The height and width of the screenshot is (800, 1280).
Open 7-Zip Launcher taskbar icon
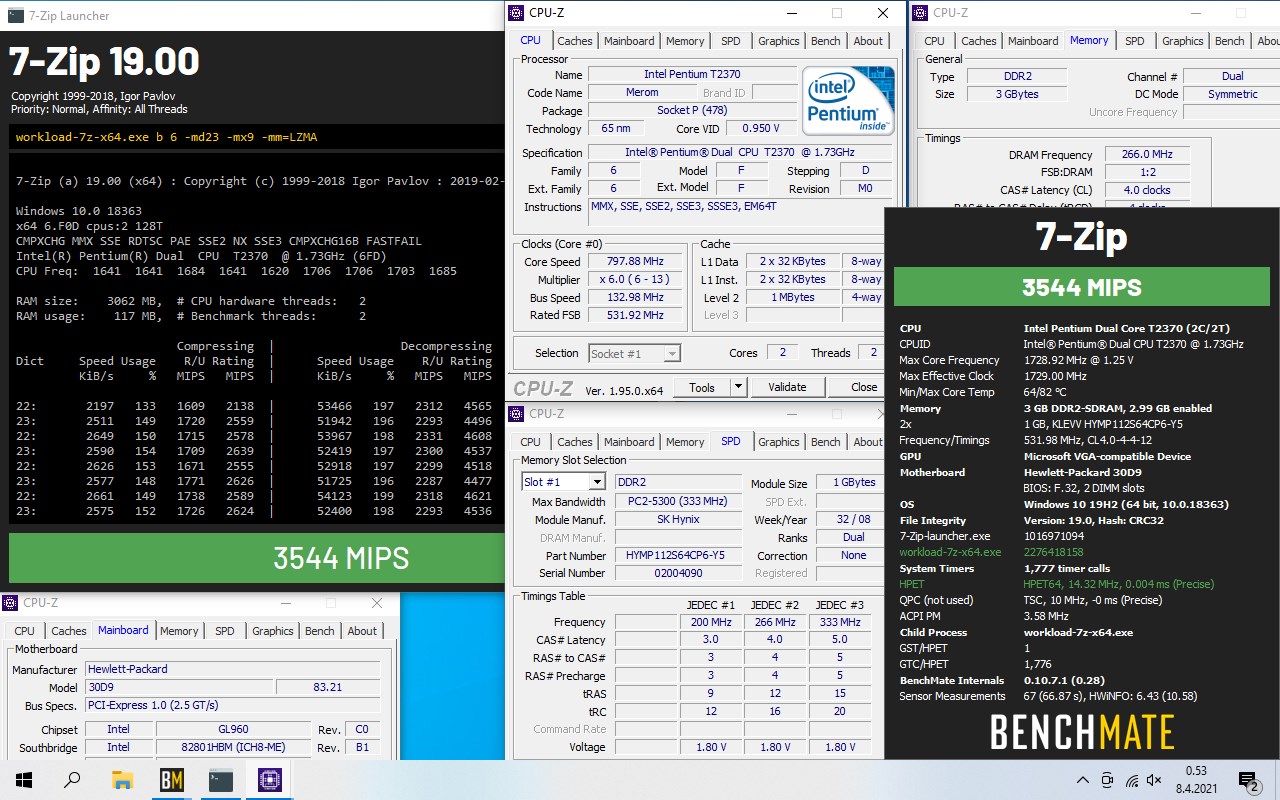(x=221, y=780)
